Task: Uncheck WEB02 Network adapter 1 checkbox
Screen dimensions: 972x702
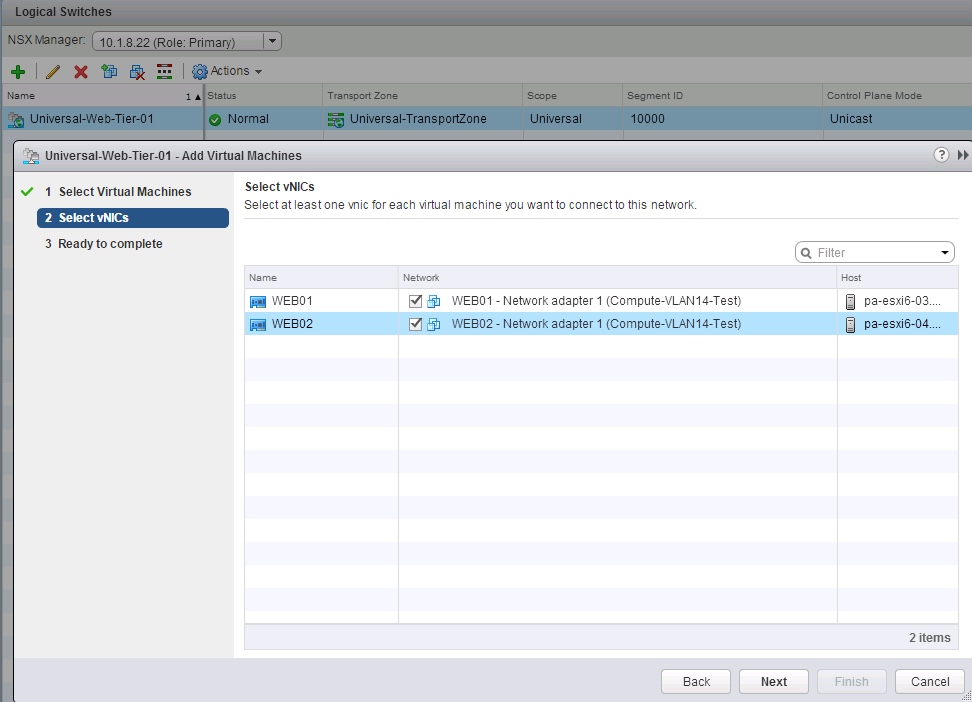Action: (x=416, y=323)
